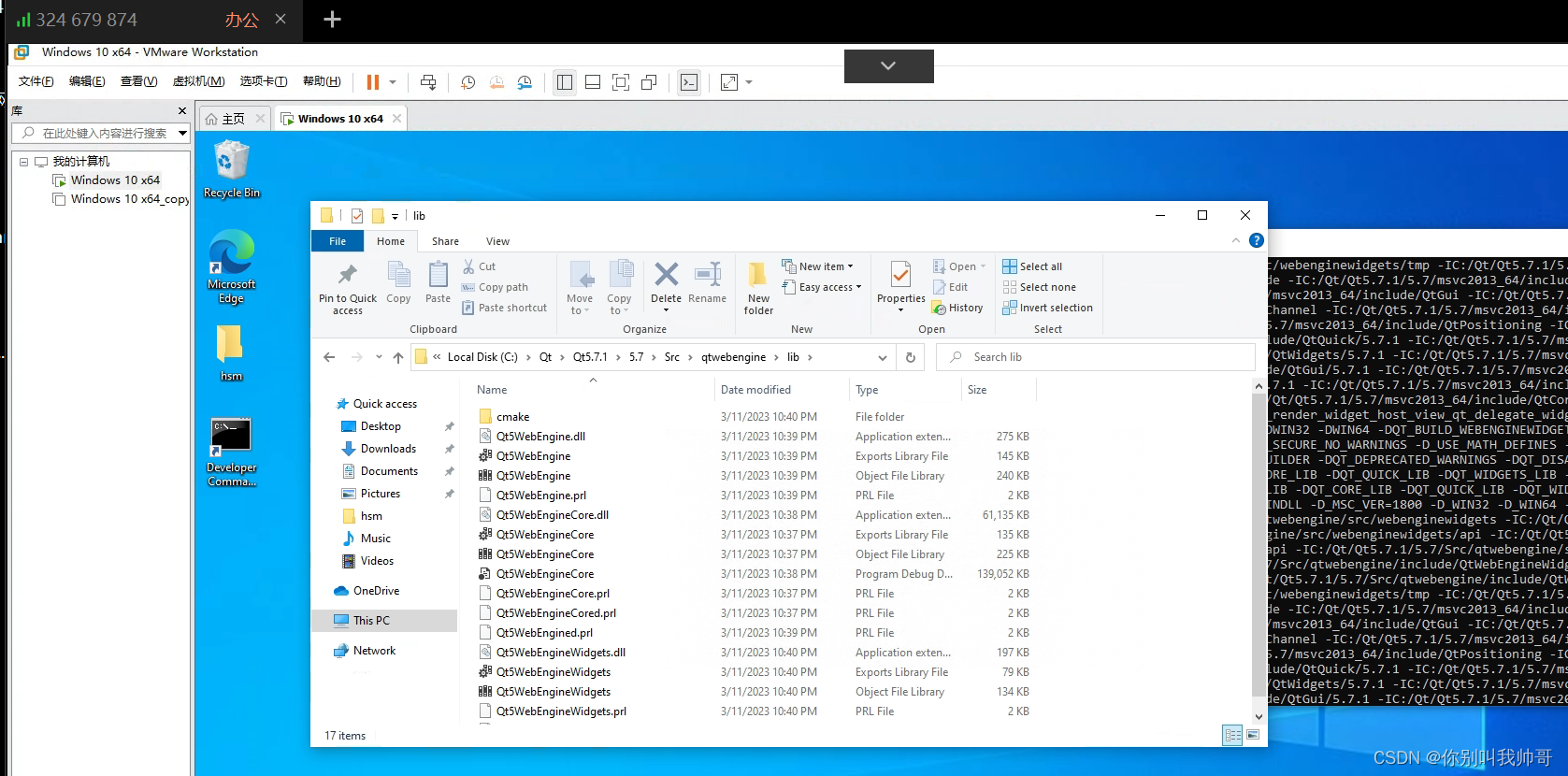
Task: Select This PC in navigation pane
Action: pos(371,621)
